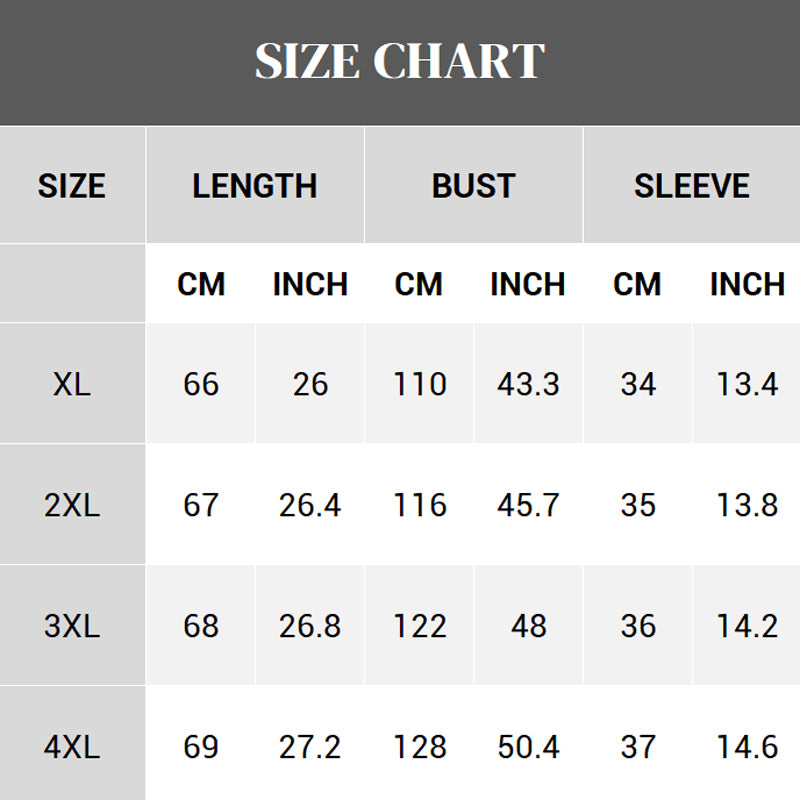Click the 4XL size row label
Screen dimensions: 800x800
[x=72, y=747]
